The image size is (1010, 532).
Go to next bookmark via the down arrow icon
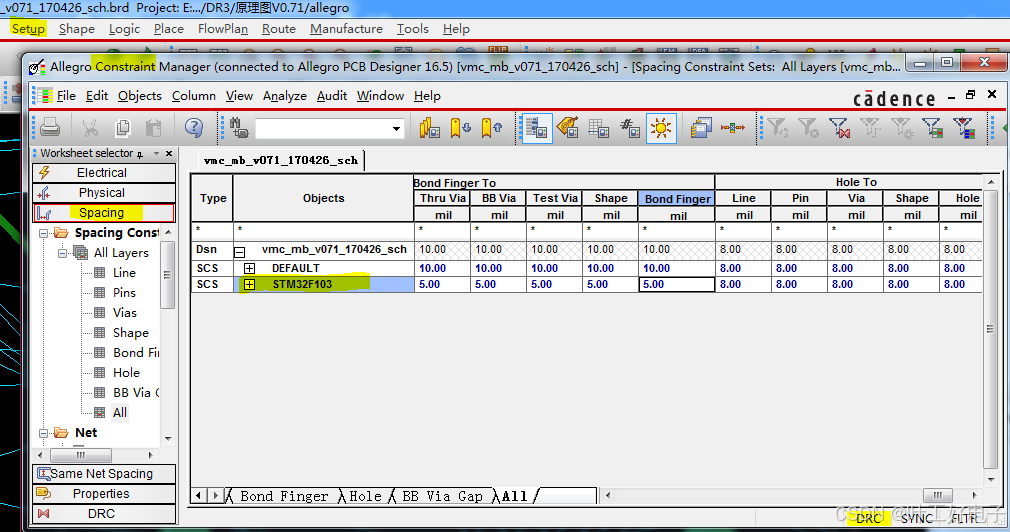(460, 128)
